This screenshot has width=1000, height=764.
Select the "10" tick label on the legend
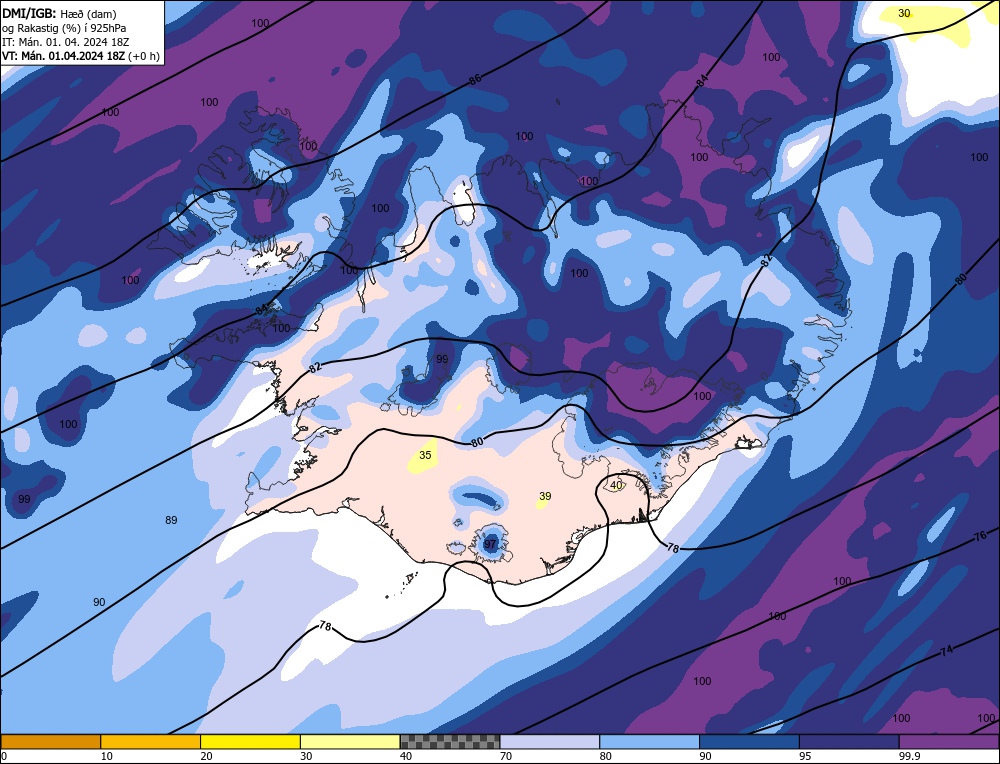(x=107, y=757)
